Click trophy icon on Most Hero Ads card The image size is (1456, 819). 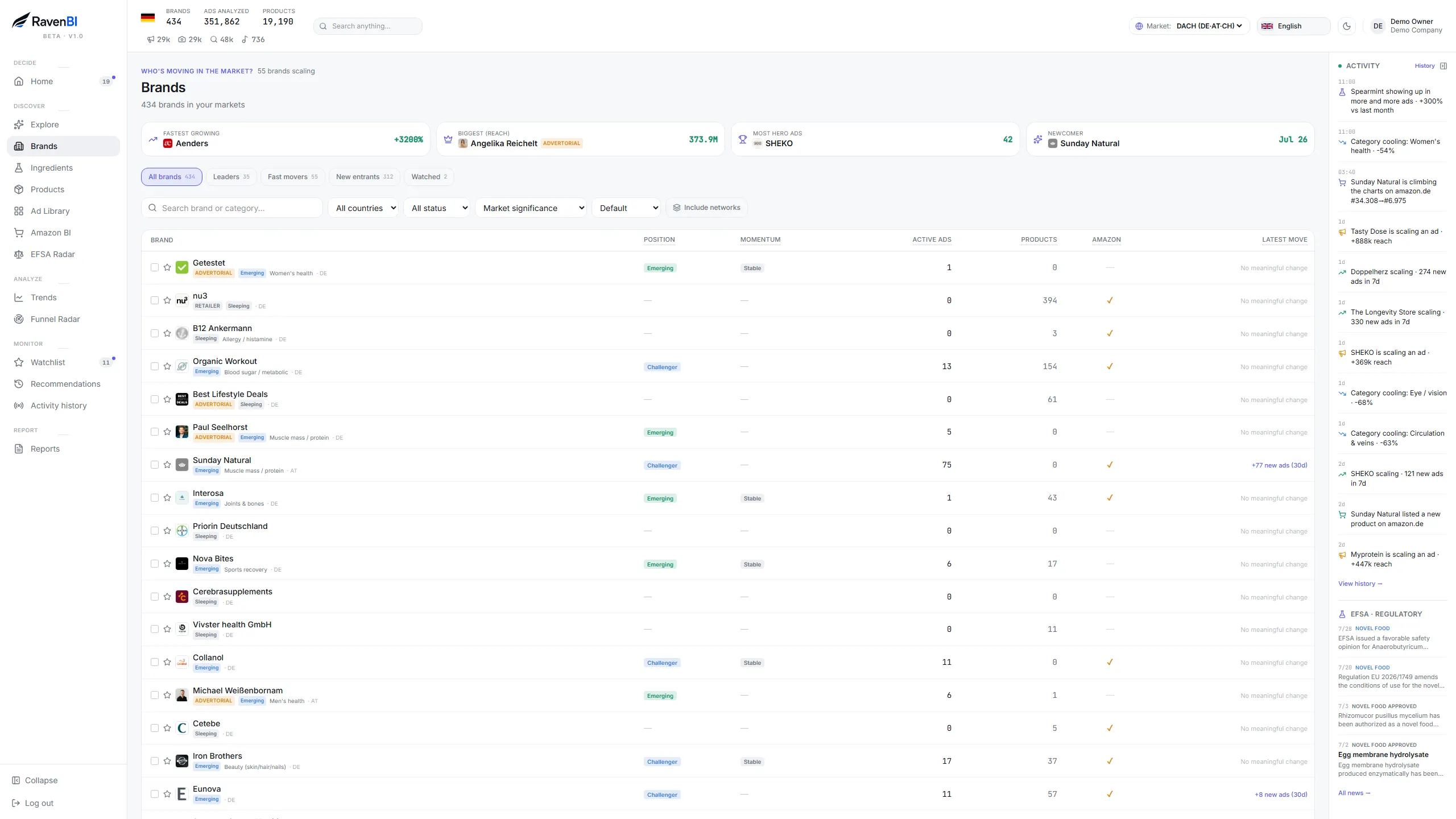743,139
